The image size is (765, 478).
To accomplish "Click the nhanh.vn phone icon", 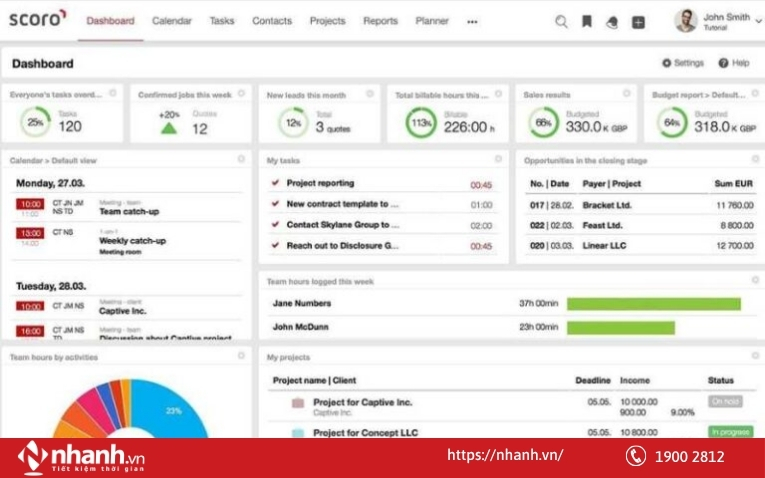I will 636,456.
